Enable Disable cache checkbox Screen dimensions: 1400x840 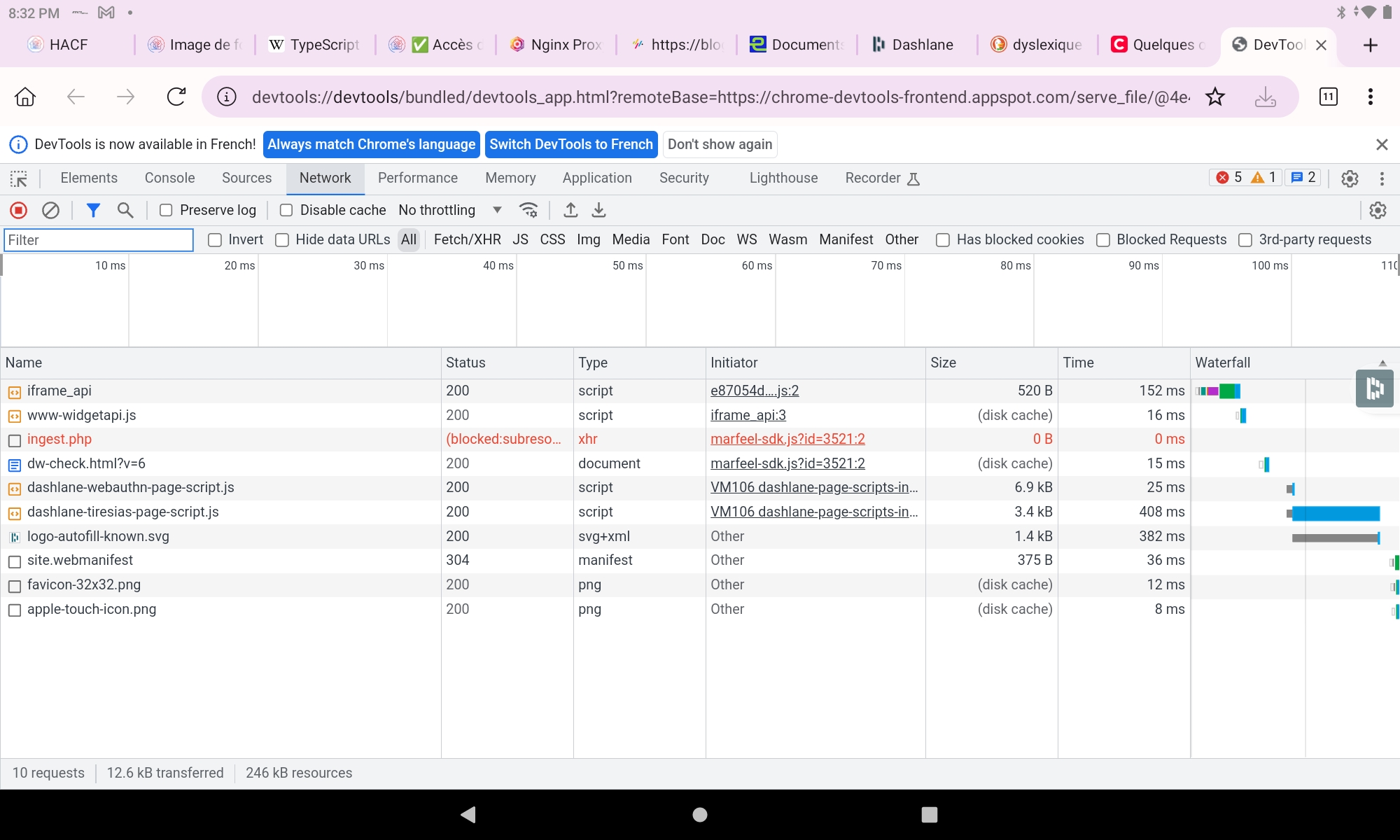pyautogui.click(x=286, y=210)
